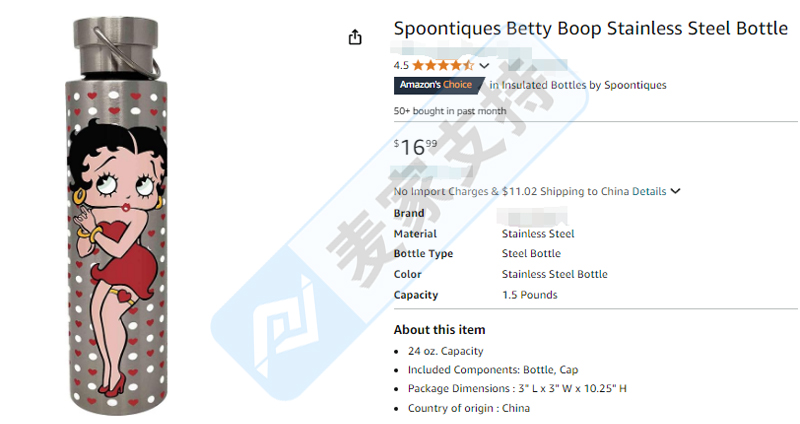800x424 pixels.
Task: Expand shipping Details chevron arrow
Action: click(x=676, y=191)
